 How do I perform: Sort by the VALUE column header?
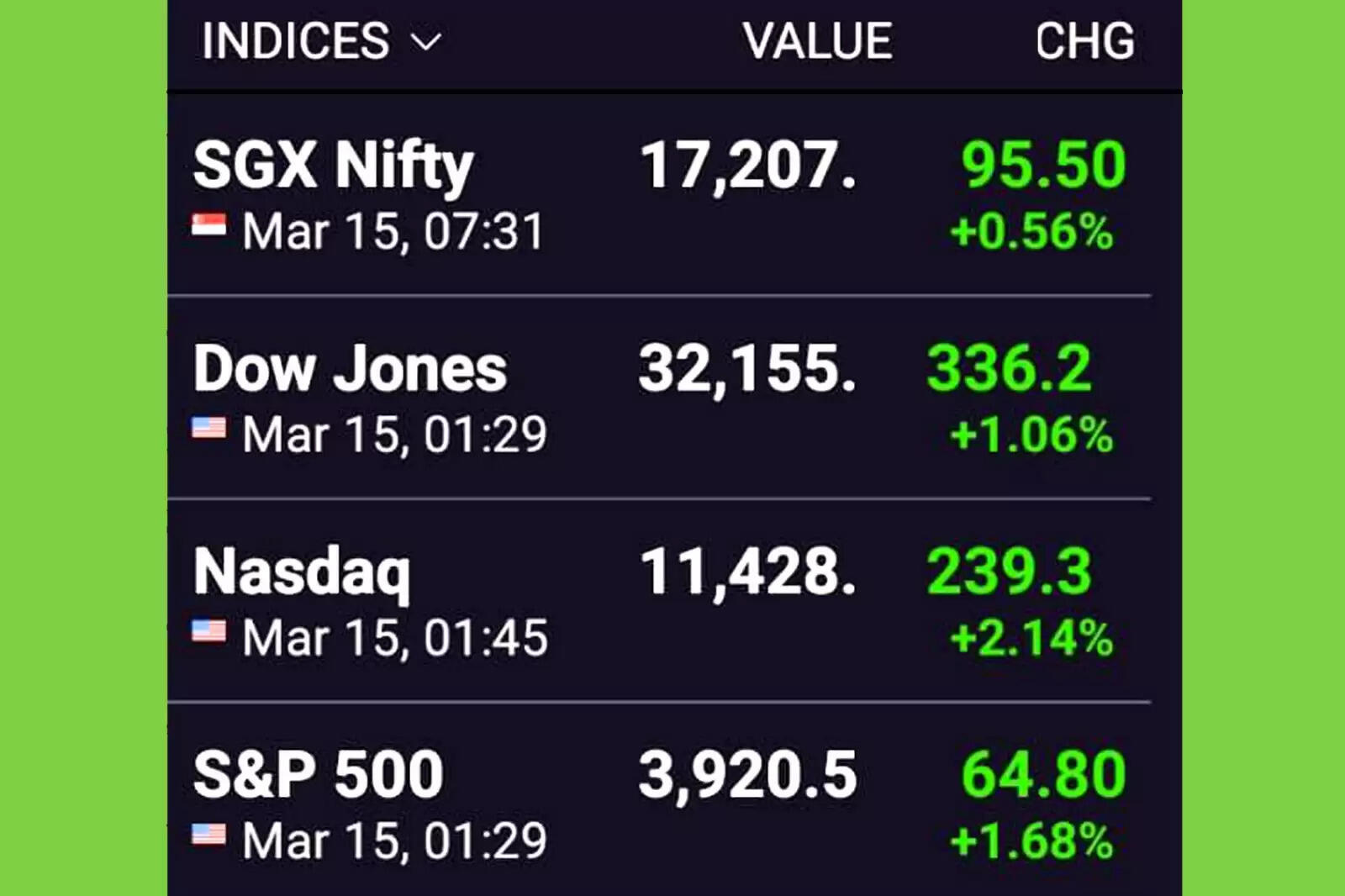(x=817, y=41)
